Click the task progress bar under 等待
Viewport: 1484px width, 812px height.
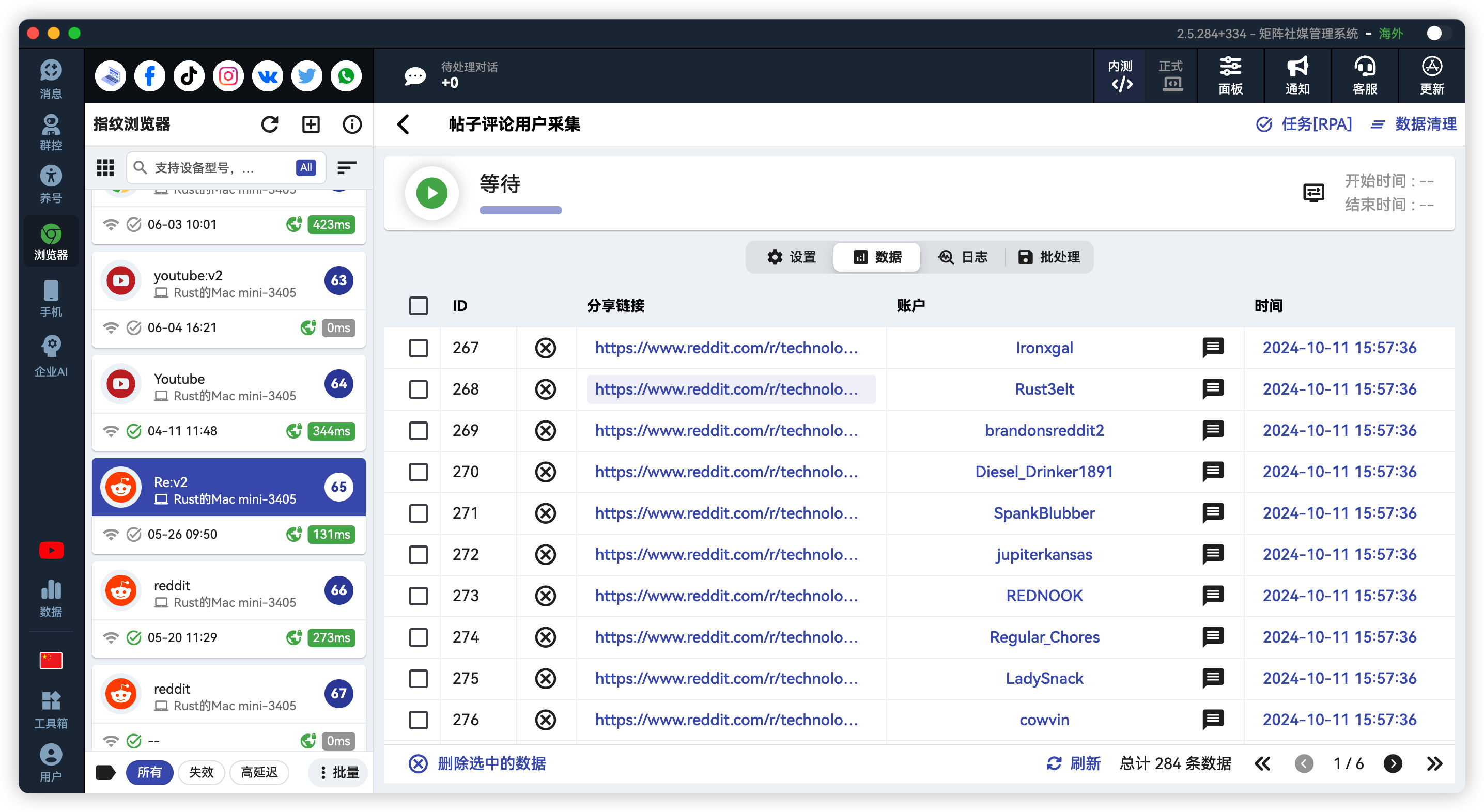pos(520,210)
